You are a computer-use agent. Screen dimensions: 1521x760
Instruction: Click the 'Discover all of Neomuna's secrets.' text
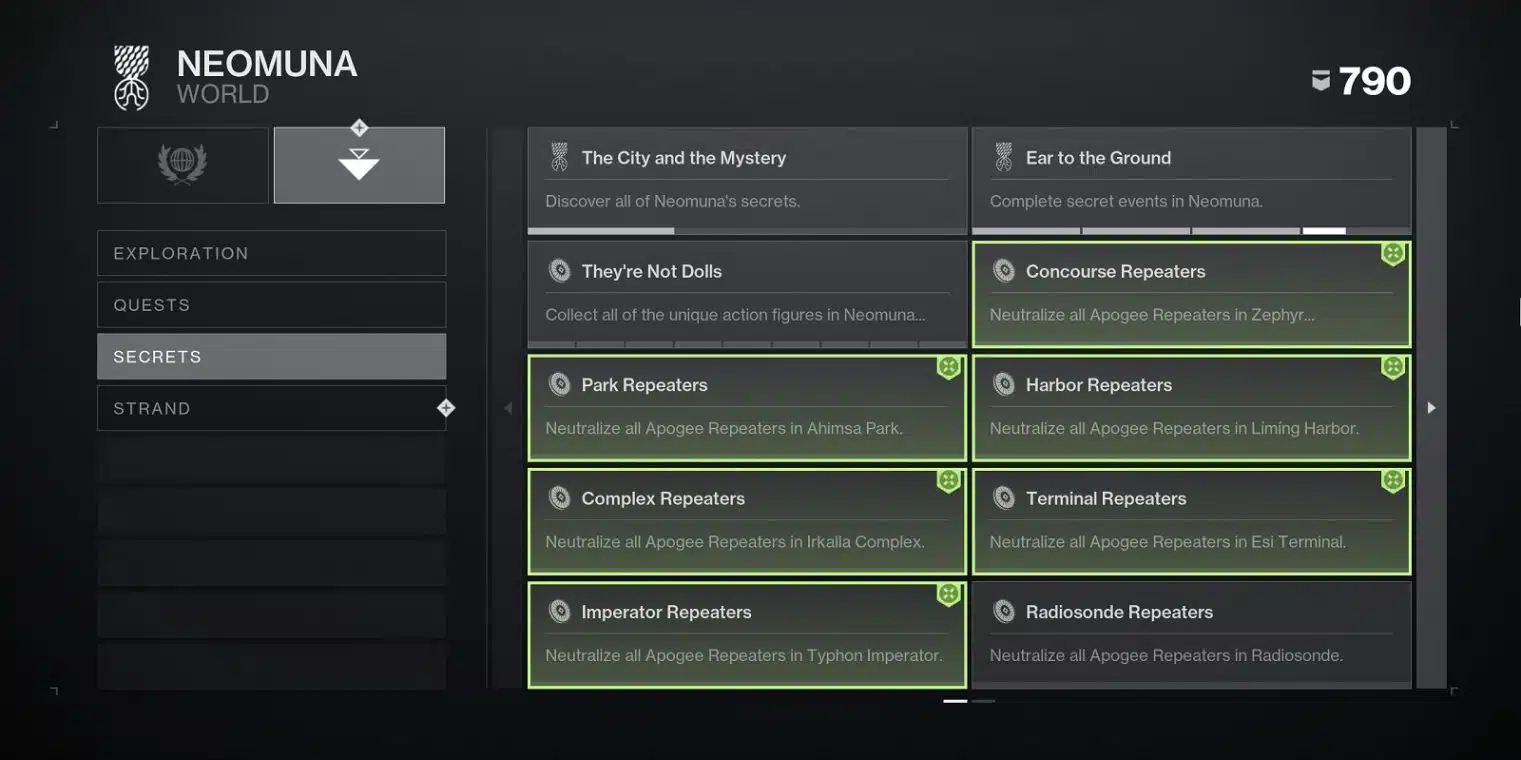(672, 201)
